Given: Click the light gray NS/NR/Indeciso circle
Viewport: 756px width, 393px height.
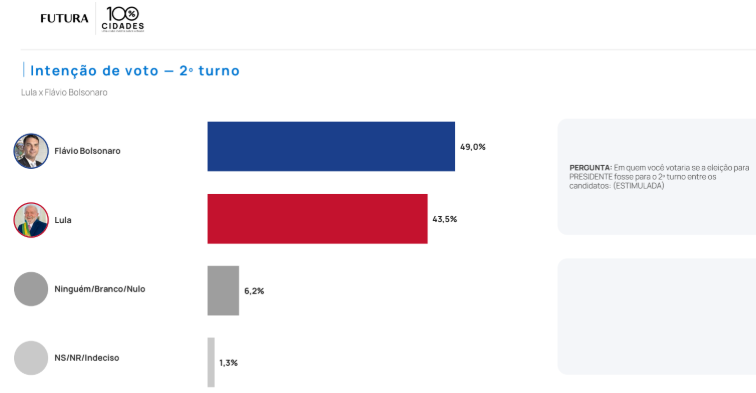Looking at the screenshot, I should coord(31,358).
